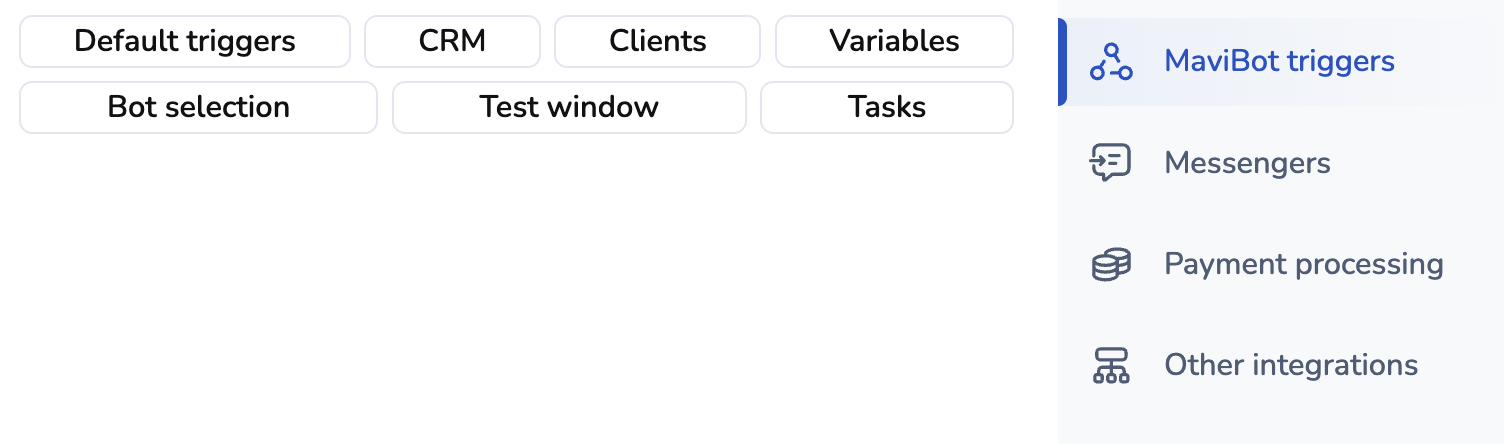Choose the Bot selection button
Viewport: 1504px width, 444px height.
(198, 107)
